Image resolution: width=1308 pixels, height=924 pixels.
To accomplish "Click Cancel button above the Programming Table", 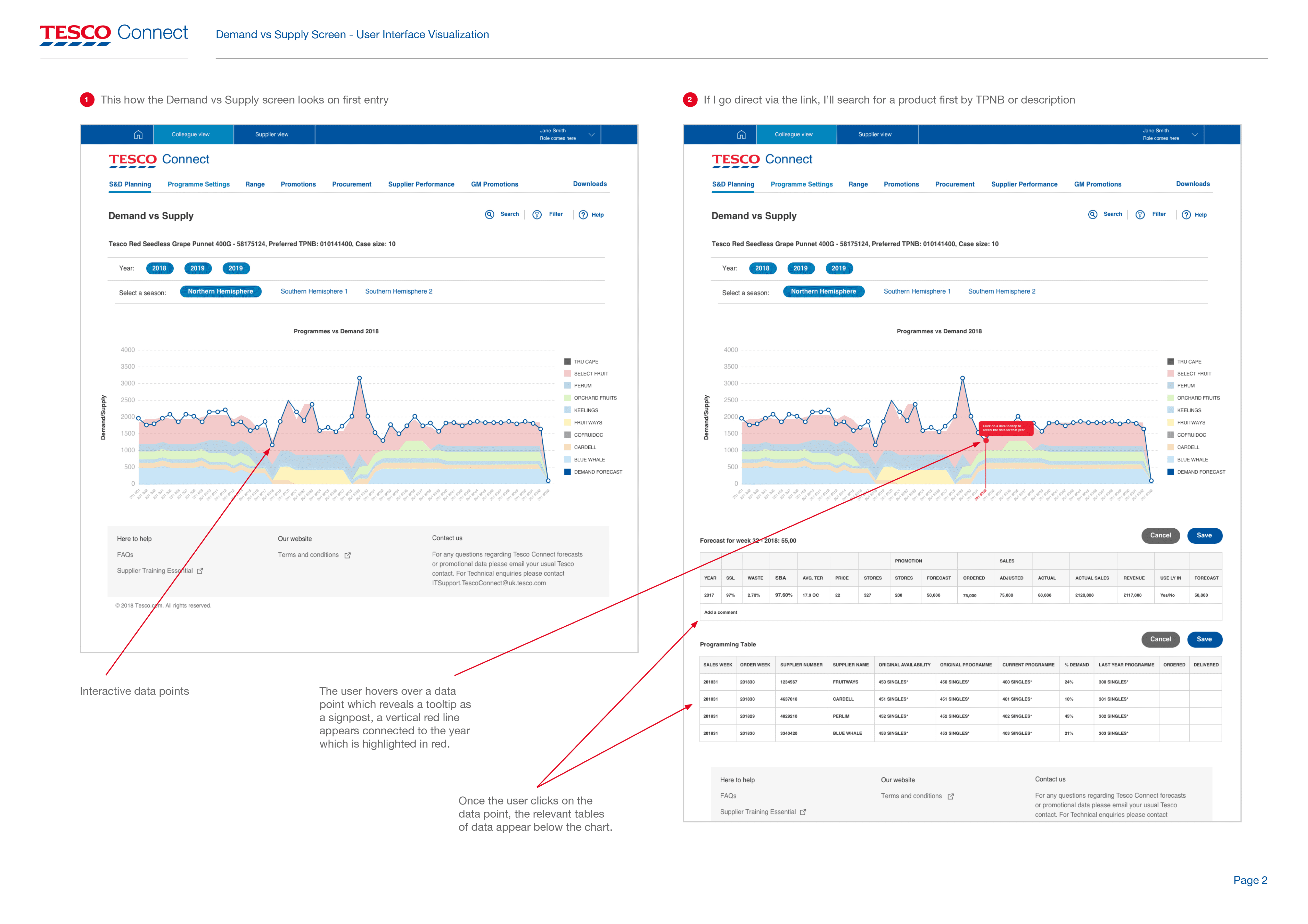I will tap(1160, 639).
